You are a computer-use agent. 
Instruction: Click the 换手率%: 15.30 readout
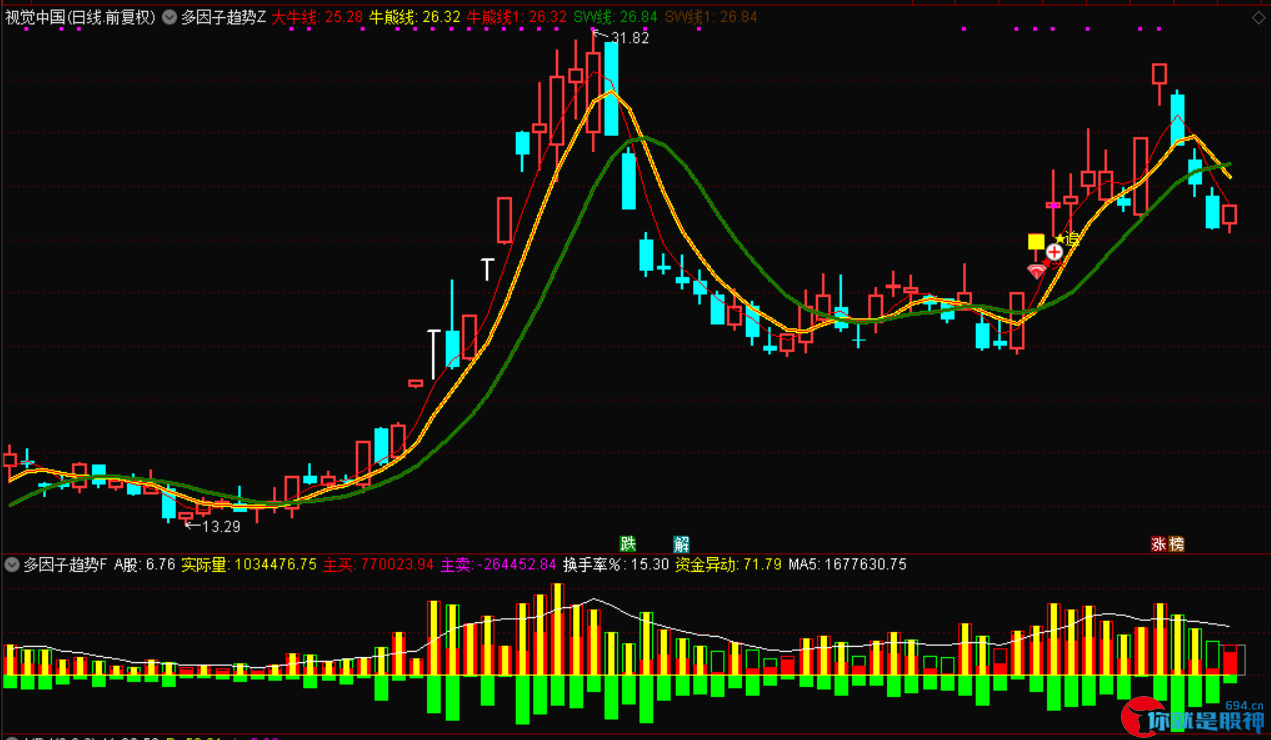(615, 564)
